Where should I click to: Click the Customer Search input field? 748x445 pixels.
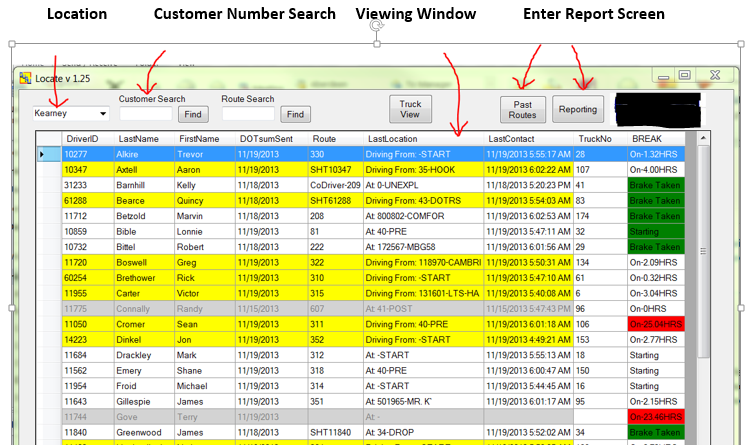point(145,114)
